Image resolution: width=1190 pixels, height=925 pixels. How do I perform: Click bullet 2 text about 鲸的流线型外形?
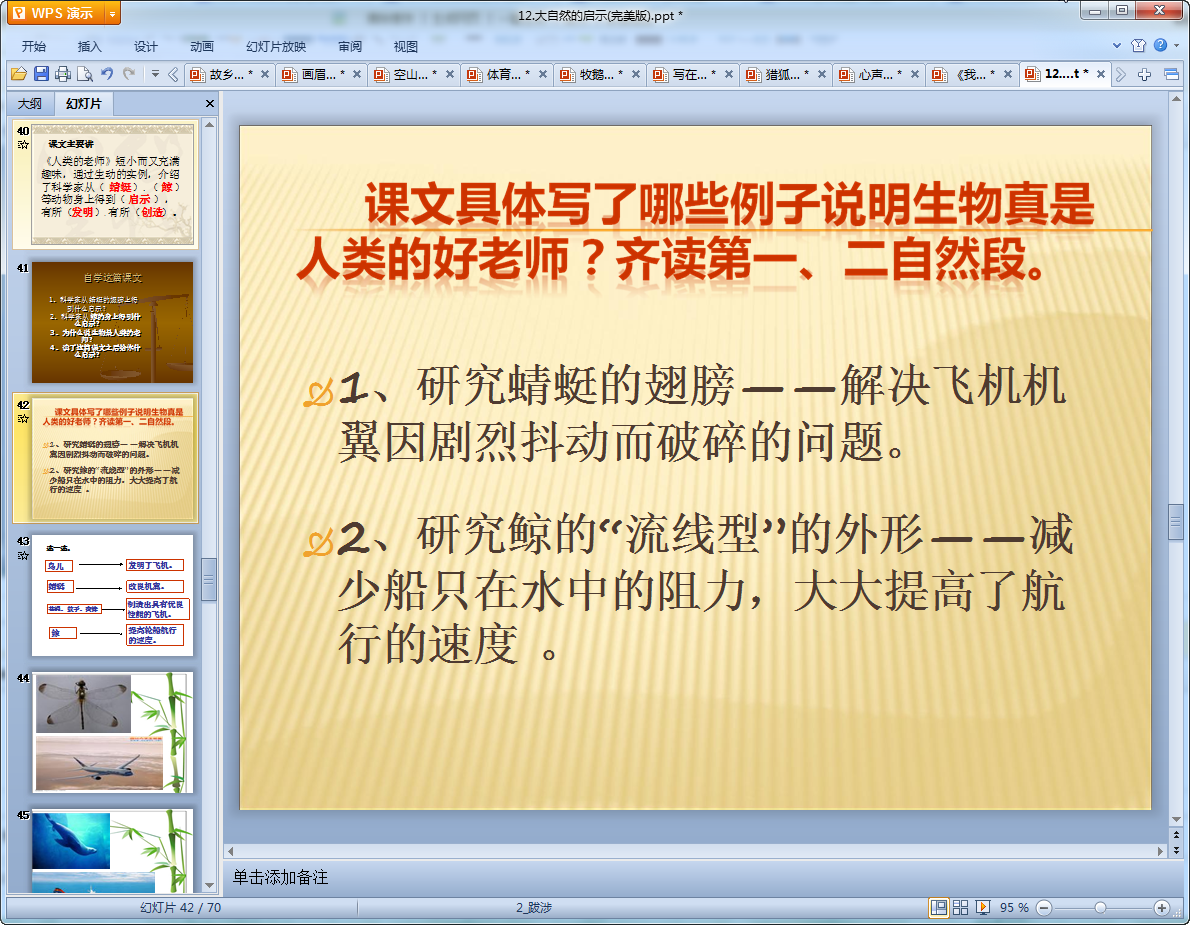(x=704, y=590)
